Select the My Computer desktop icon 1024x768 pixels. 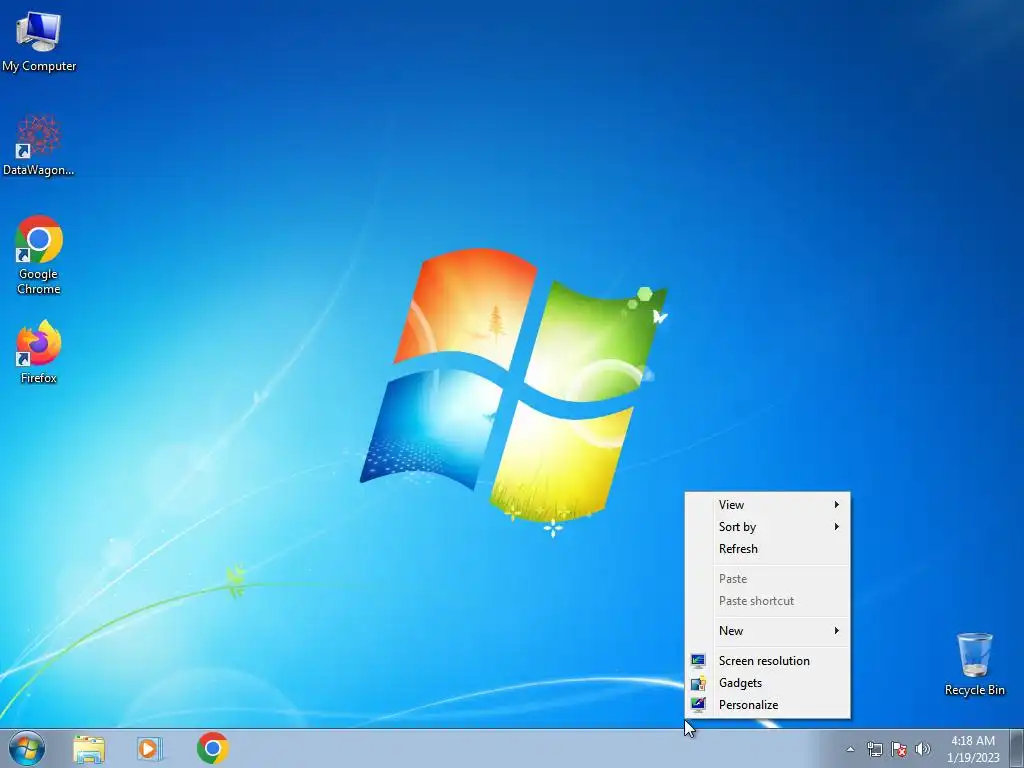pos(39,40)
